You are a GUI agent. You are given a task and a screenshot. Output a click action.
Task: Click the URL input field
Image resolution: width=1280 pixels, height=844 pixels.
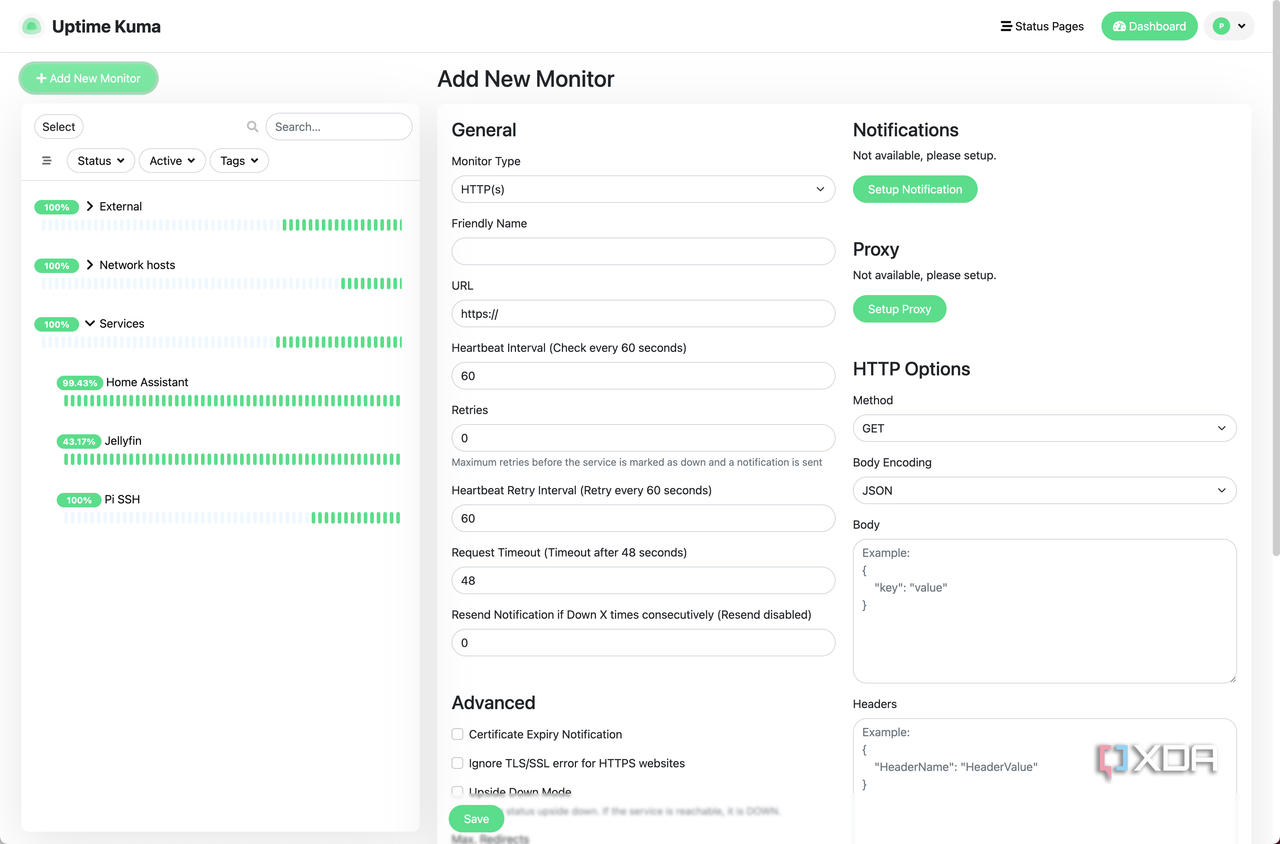[x=643, y=313]
